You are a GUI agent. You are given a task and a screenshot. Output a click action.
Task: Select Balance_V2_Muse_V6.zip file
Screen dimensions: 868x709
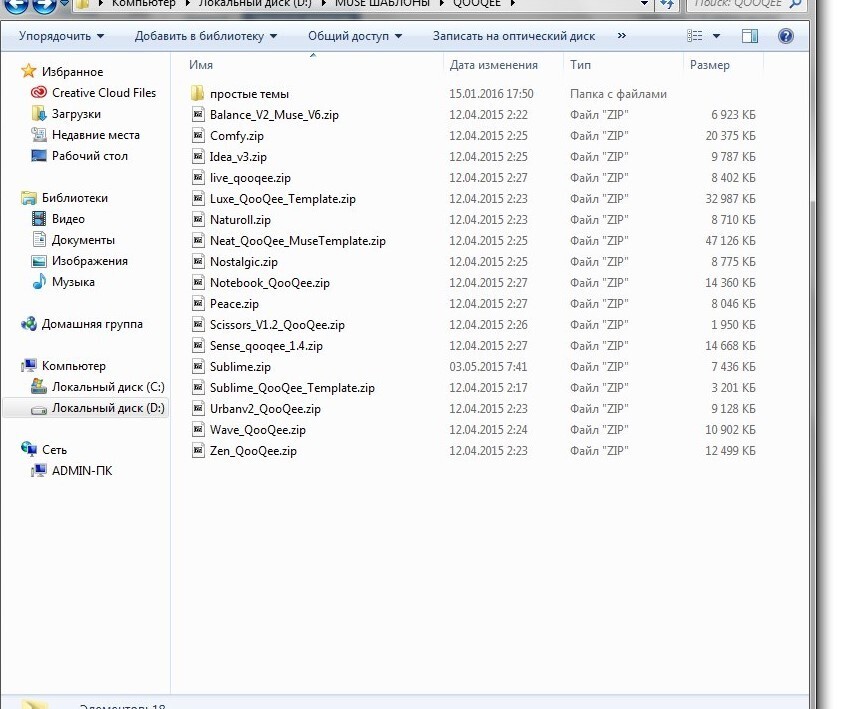[x=274, y=115]
